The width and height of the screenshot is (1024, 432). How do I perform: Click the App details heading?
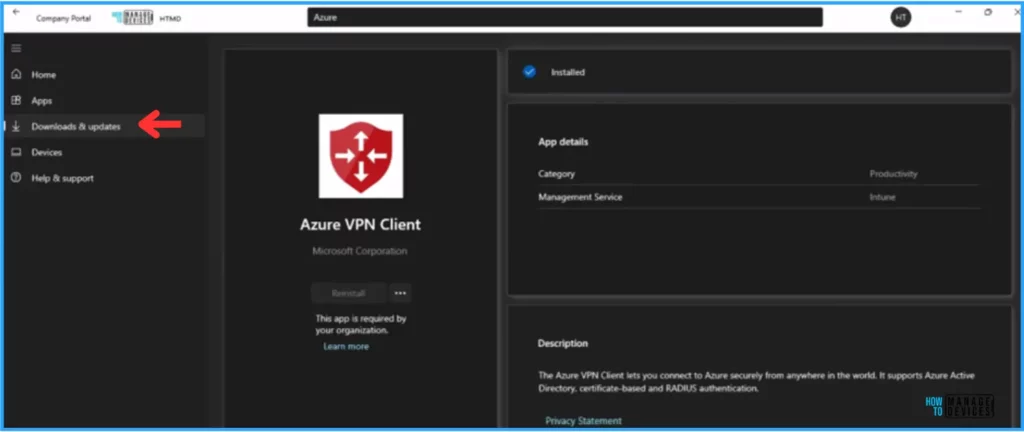click(563, 142)
